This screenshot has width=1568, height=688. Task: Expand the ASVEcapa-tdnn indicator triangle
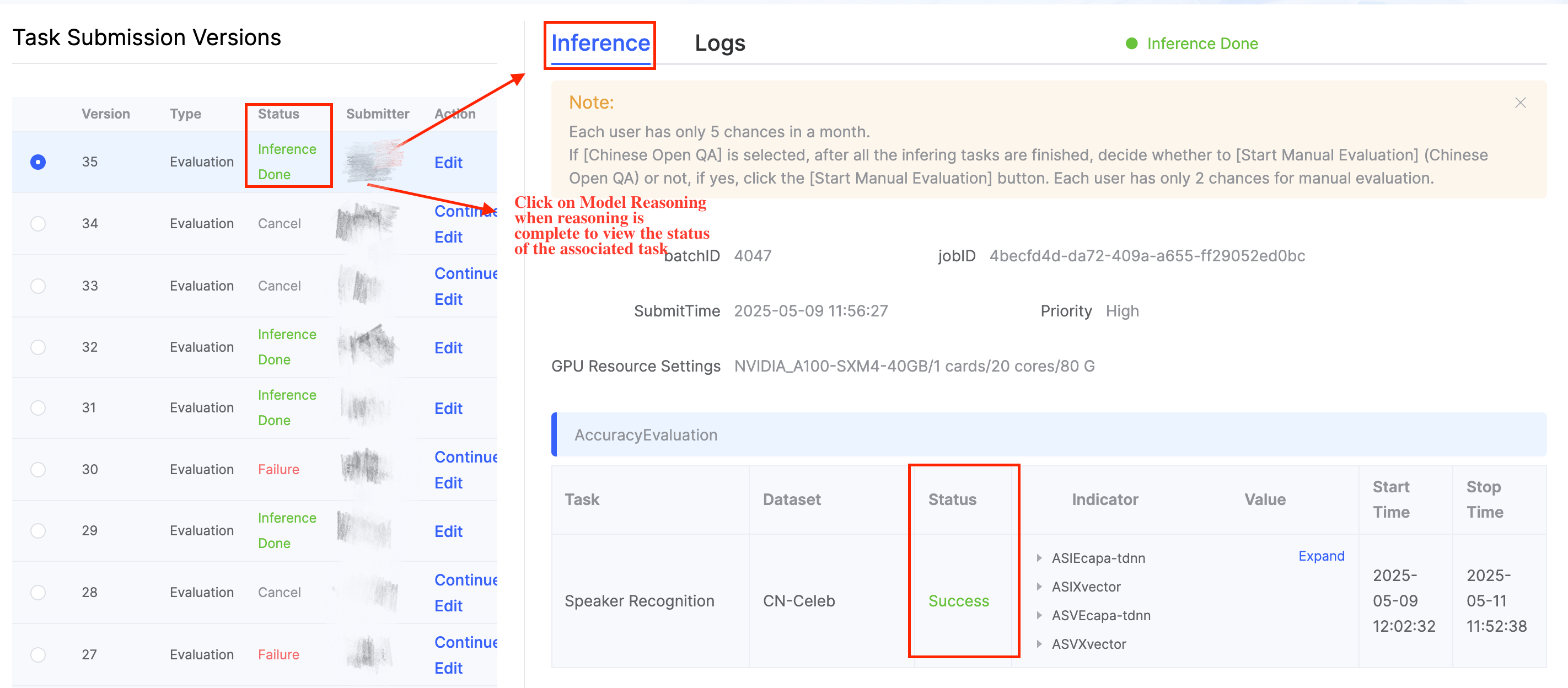pyautogui.click(x=1039, y=615)
